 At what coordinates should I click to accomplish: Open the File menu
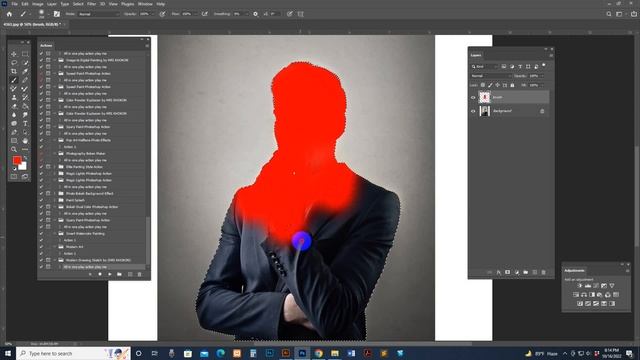(14, 4)
